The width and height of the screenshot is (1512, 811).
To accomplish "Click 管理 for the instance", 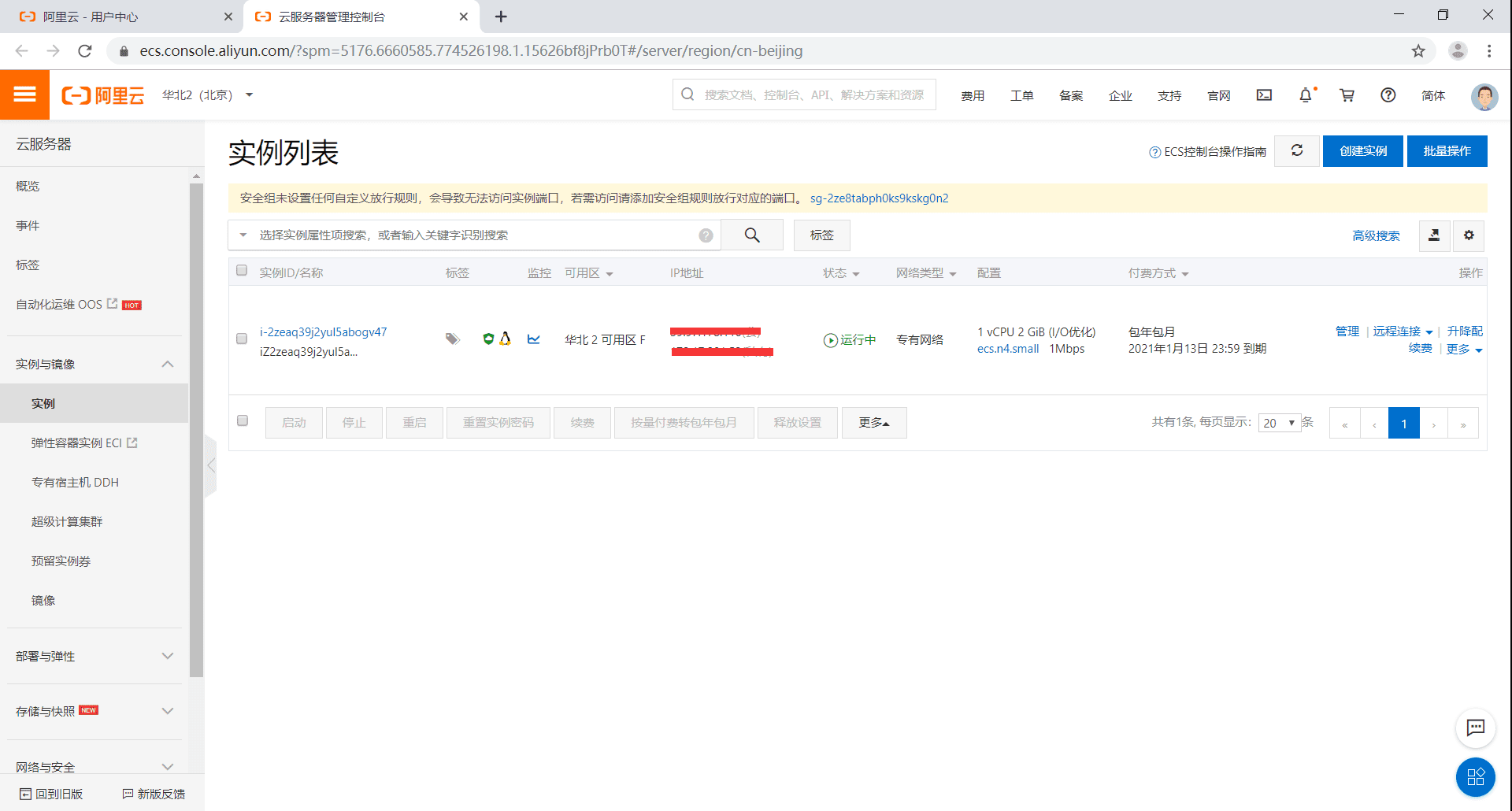I will click(1347, 331).
